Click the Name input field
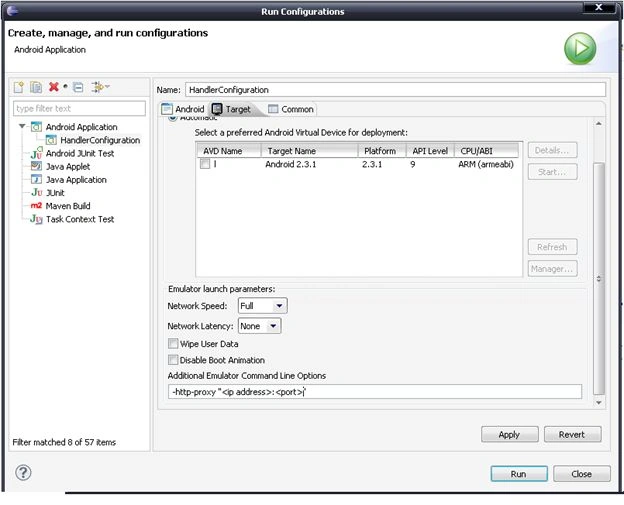The image size is (624, 505). click(395, 90)
